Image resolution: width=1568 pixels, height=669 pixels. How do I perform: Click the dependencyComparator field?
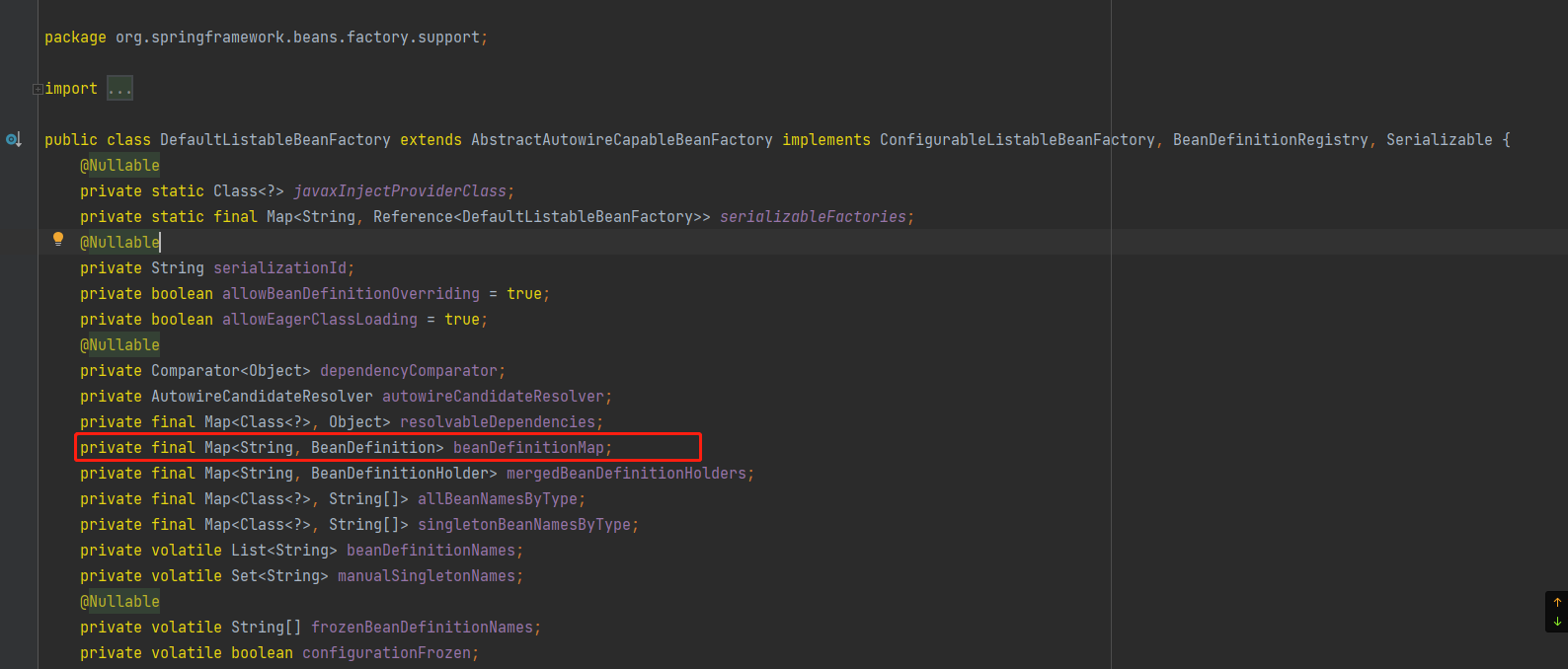coord(409,371)
